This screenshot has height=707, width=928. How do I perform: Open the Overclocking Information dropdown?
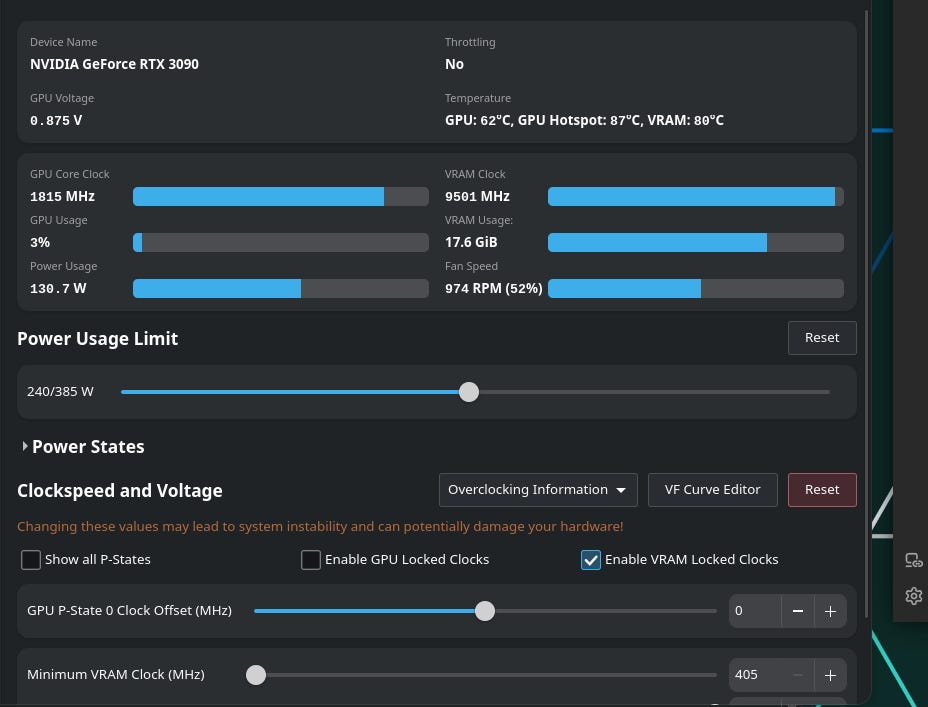click(x=538, y=490)
